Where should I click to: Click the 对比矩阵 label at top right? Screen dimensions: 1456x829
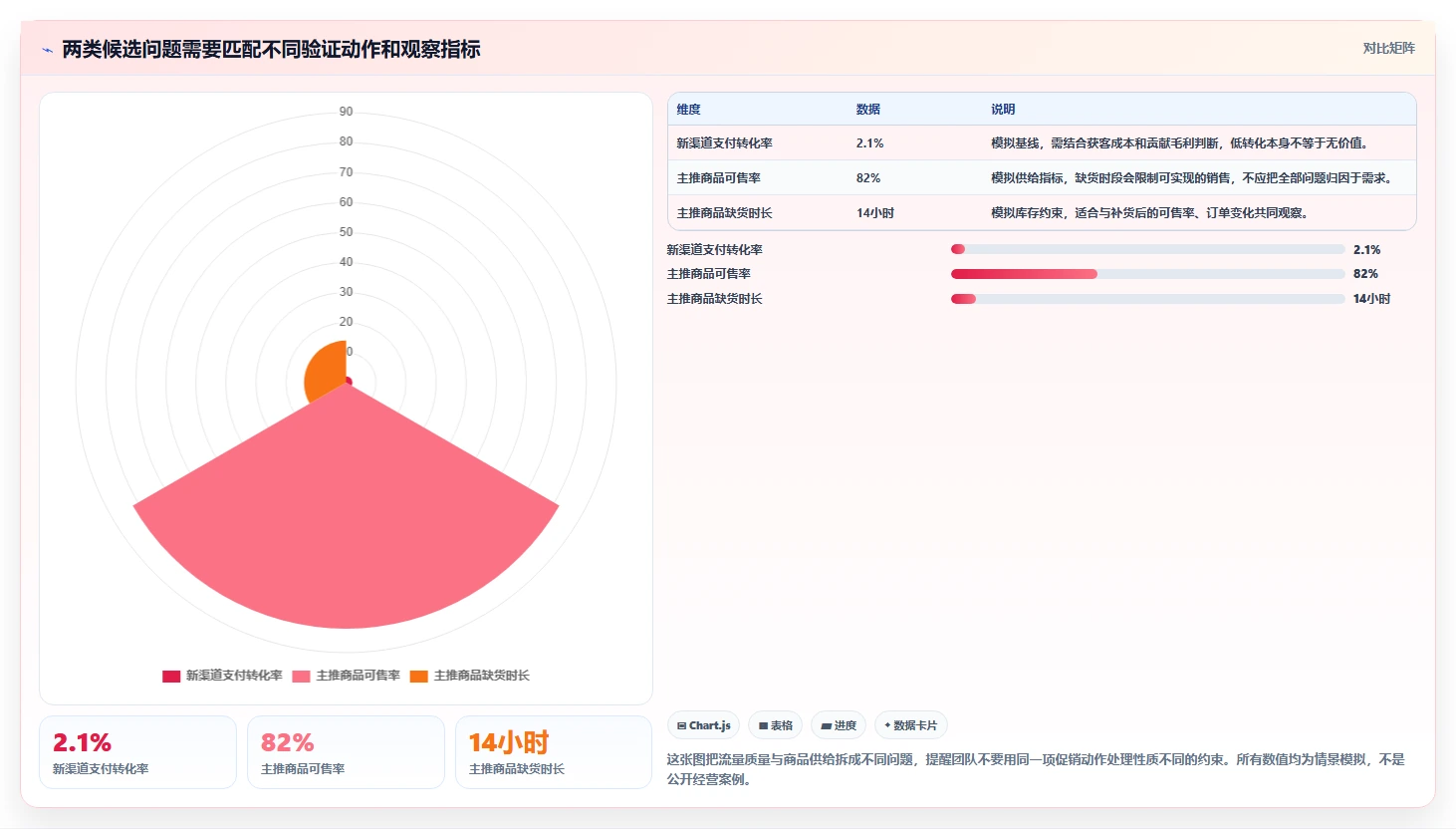click(1388, 48)
